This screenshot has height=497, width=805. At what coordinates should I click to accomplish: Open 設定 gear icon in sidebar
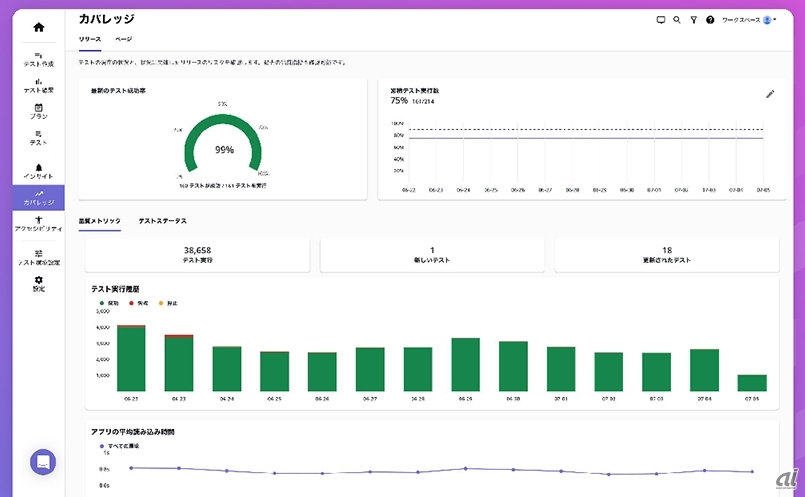pos(38,284)
